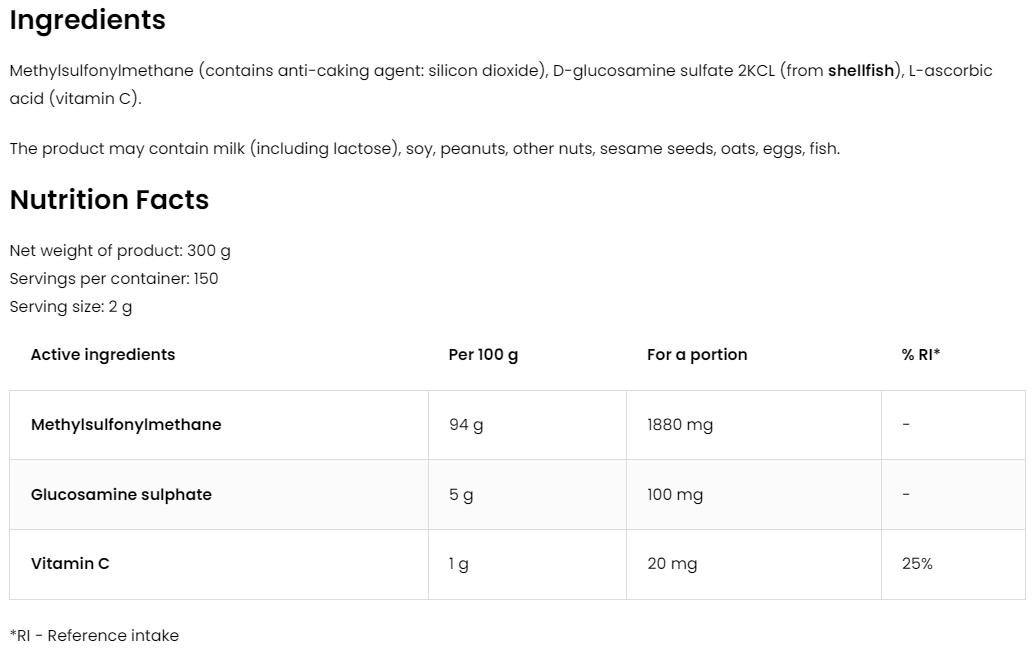Click the For a portion column header
Viewport: 1032px width, 652px height.
click(697, 355)
